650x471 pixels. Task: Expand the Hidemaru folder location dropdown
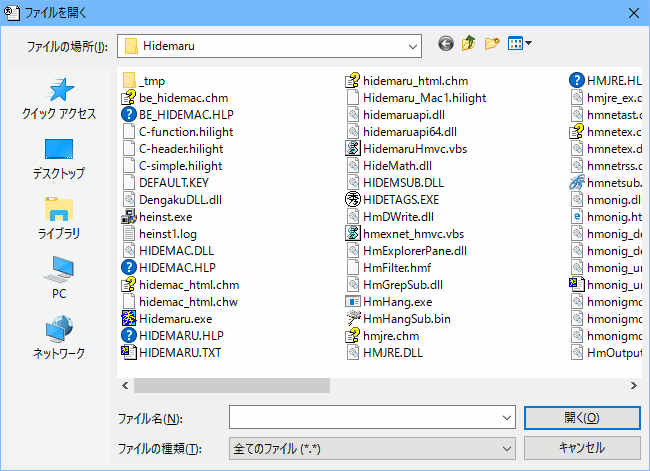[412, 46]
